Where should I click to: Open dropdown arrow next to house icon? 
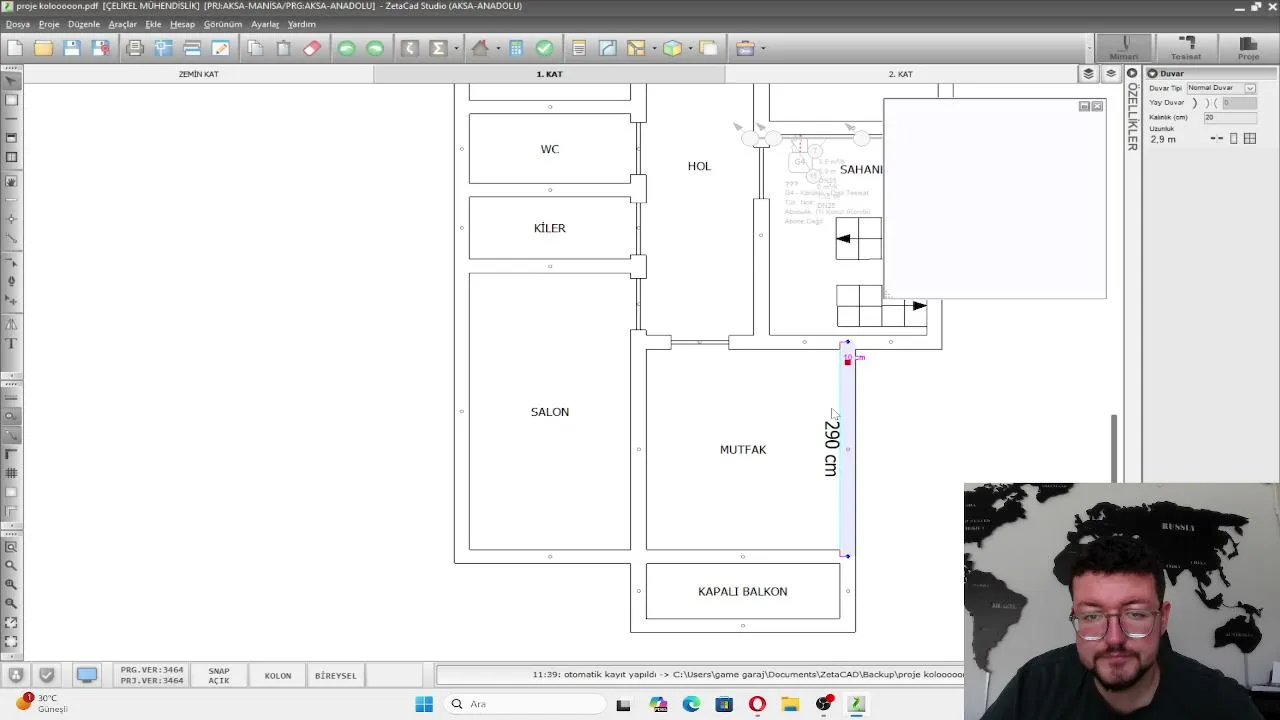click(498, 48)
